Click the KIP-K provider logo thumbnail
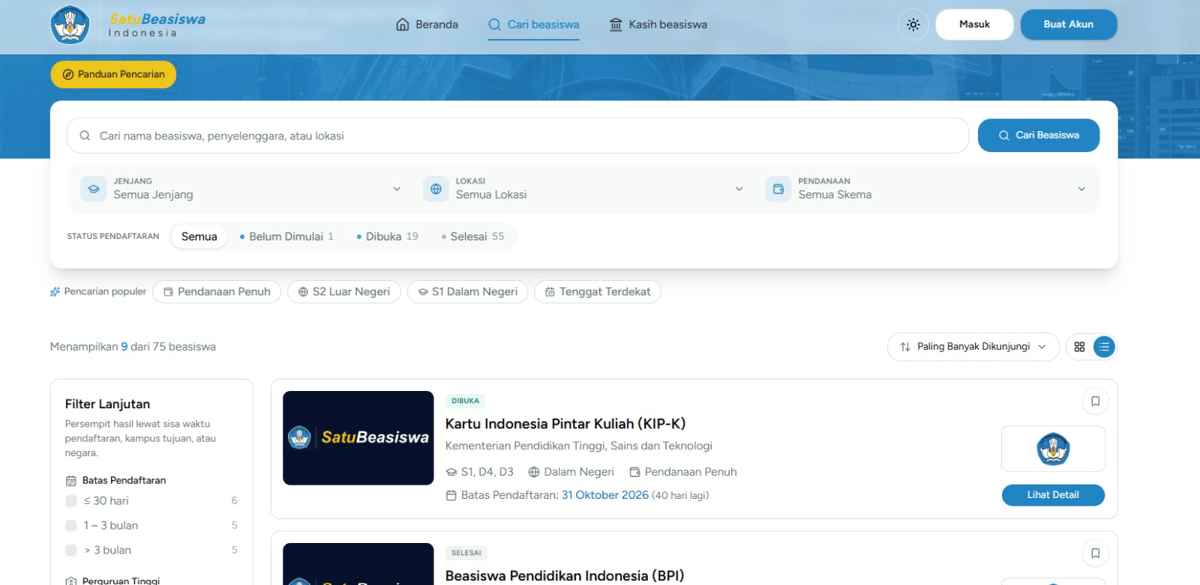The image size is (1200, 585). (x=1053, y=449)
